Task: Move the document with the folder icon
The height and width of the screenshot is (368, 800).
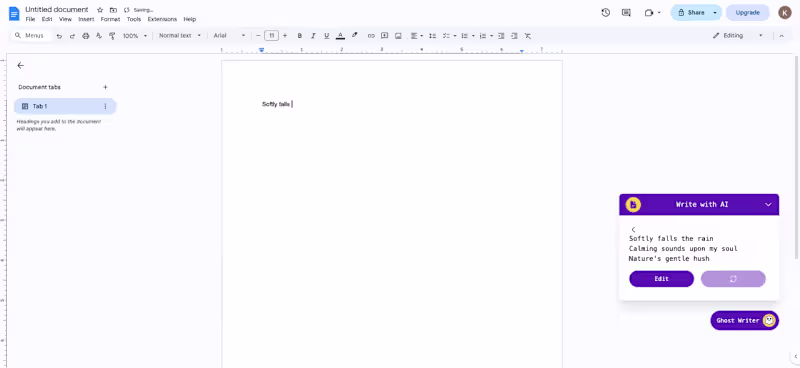Action: (x=113, y=10)
